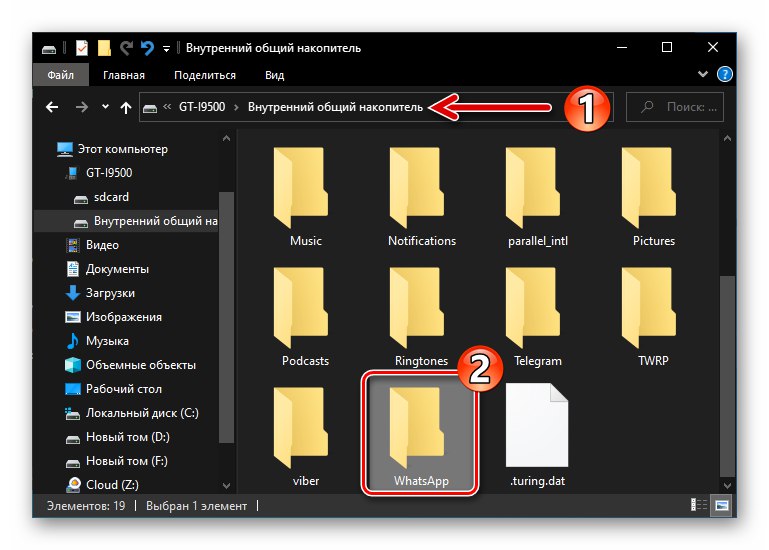Open the Главная ribbon tab
The image size is (769, 550).
tap(124, 75)
